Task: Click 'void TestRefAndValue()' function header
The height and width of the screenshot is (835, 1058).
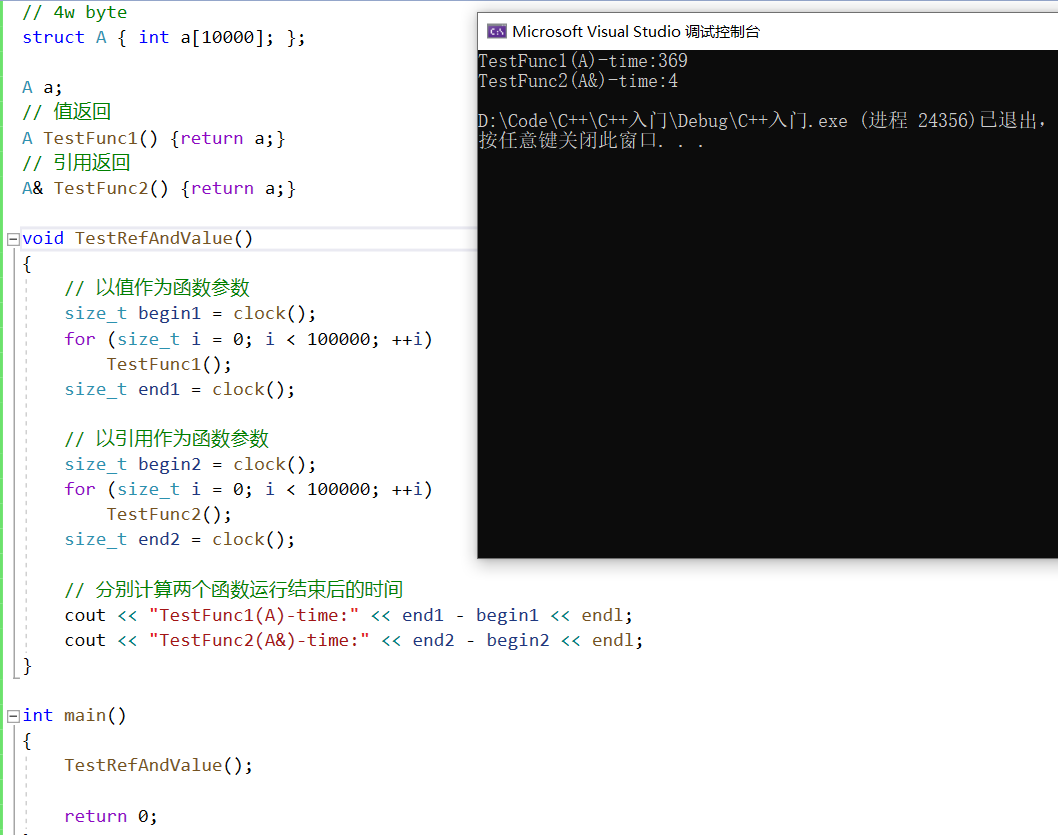Action: point(138,238)
